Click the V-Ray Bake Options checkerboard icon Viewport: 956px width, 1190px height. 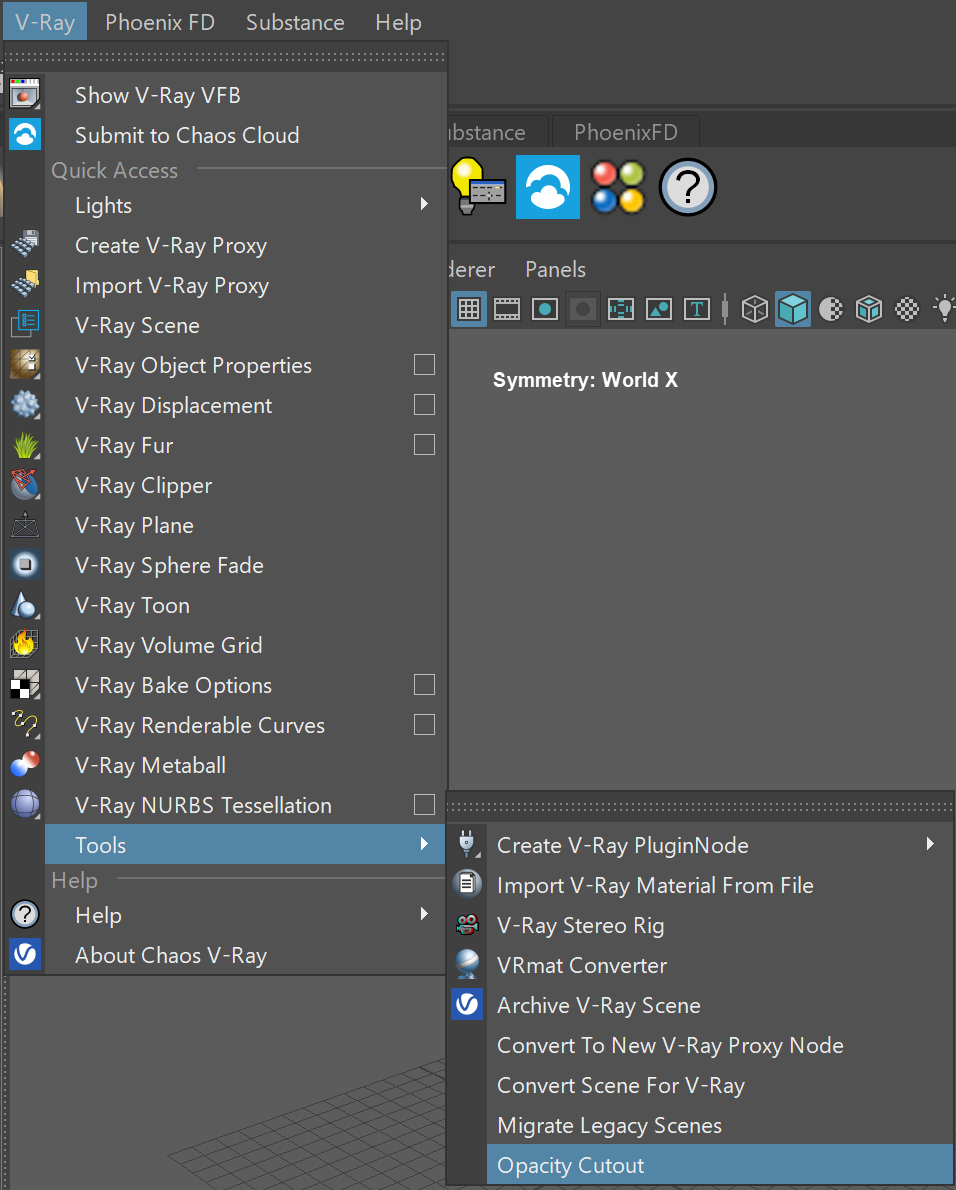click(24, 685)
